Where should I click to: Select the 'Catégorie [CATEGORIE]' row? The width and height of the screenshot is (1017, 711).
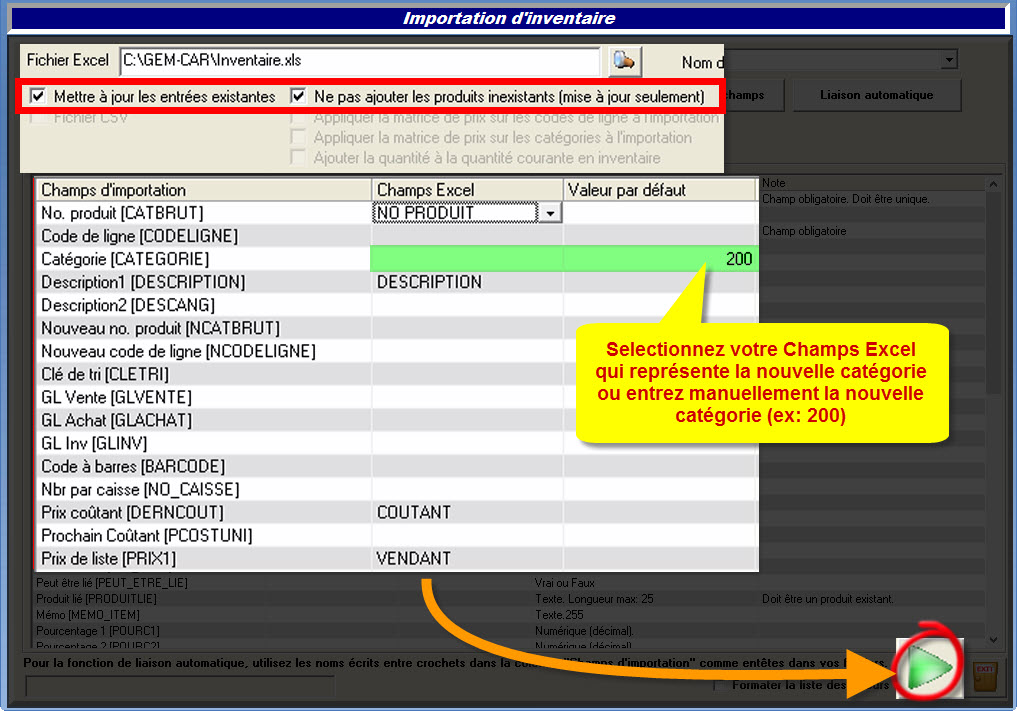pyautogui.click(x=203, y=259)
